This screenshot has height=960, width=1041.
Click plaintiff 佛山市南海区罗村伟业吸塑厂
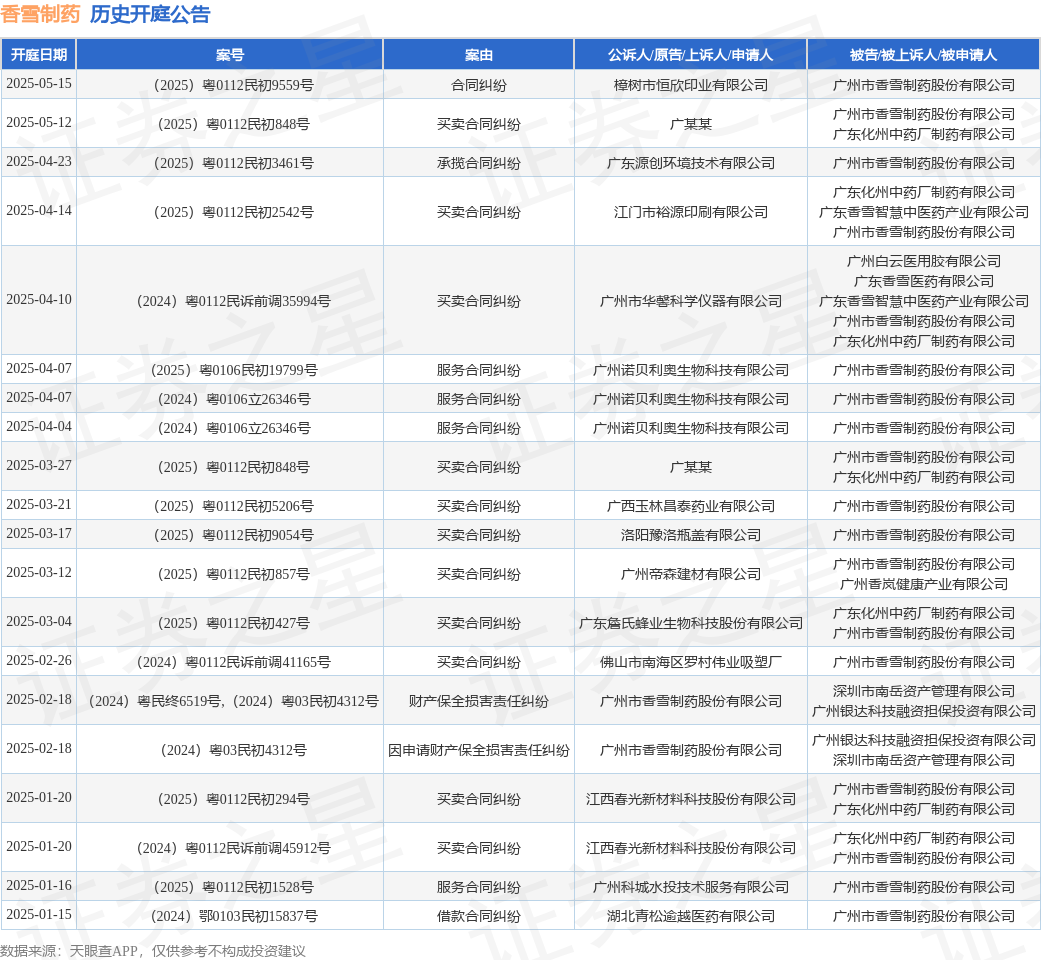[x=690, y=663]
